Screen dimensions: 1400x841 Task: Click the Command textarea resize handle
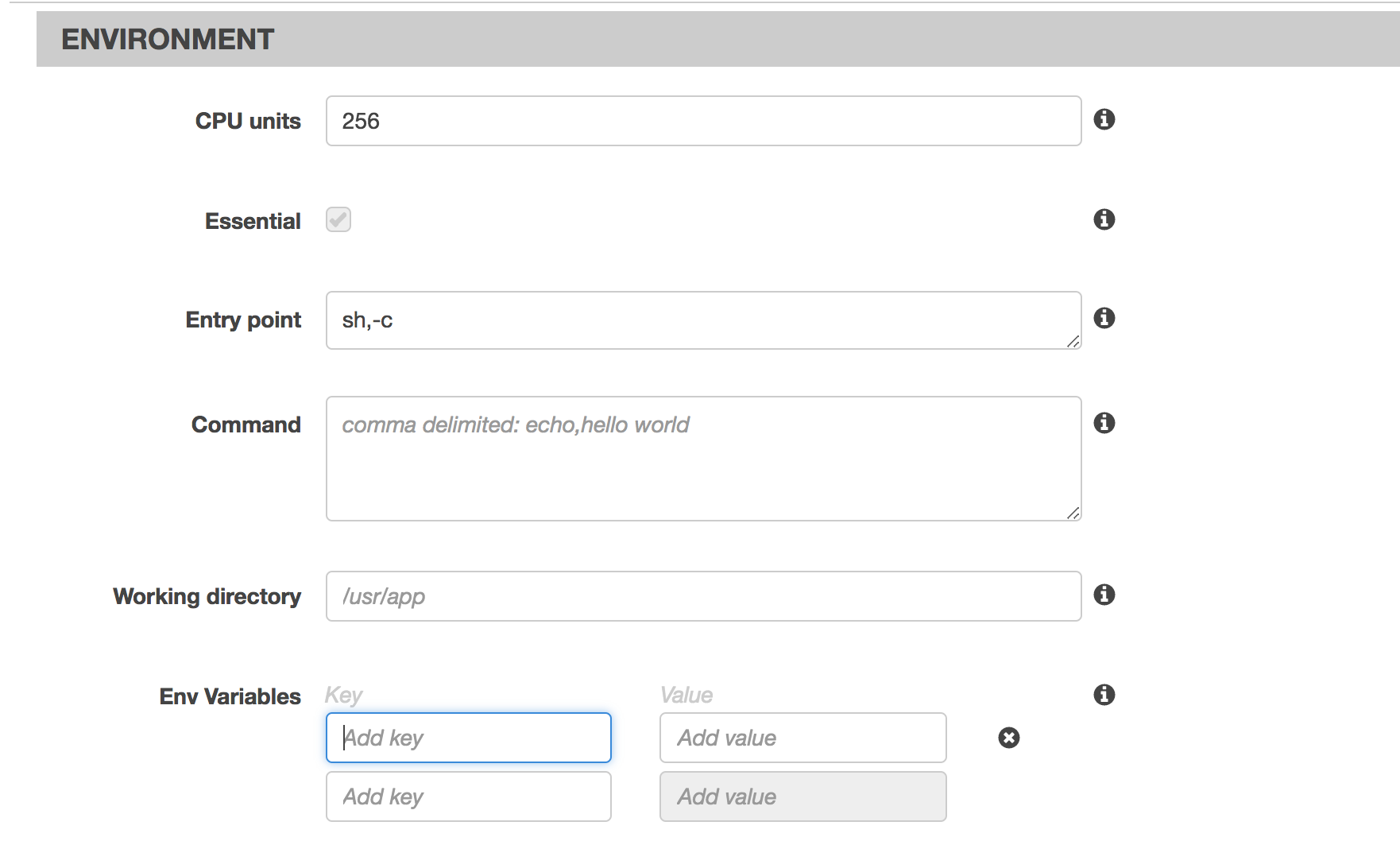(1073, 514)
